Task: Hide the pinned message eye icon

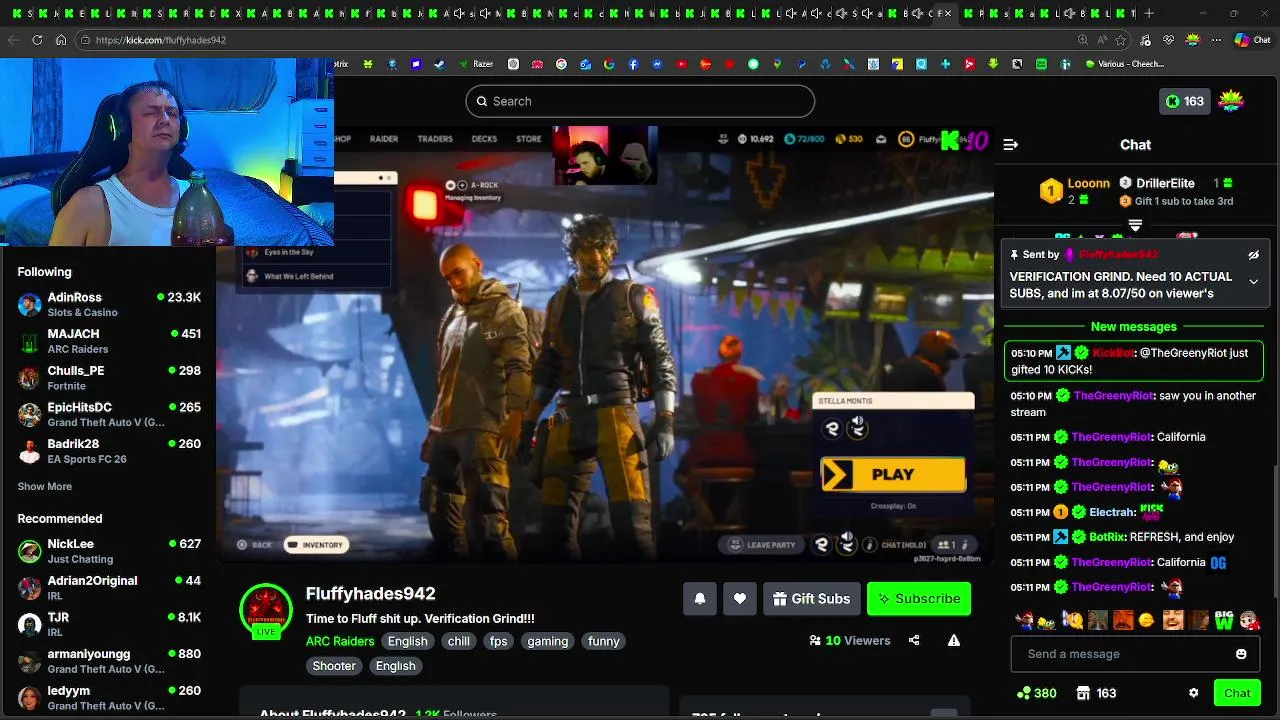Action: tap(1253, 255)
